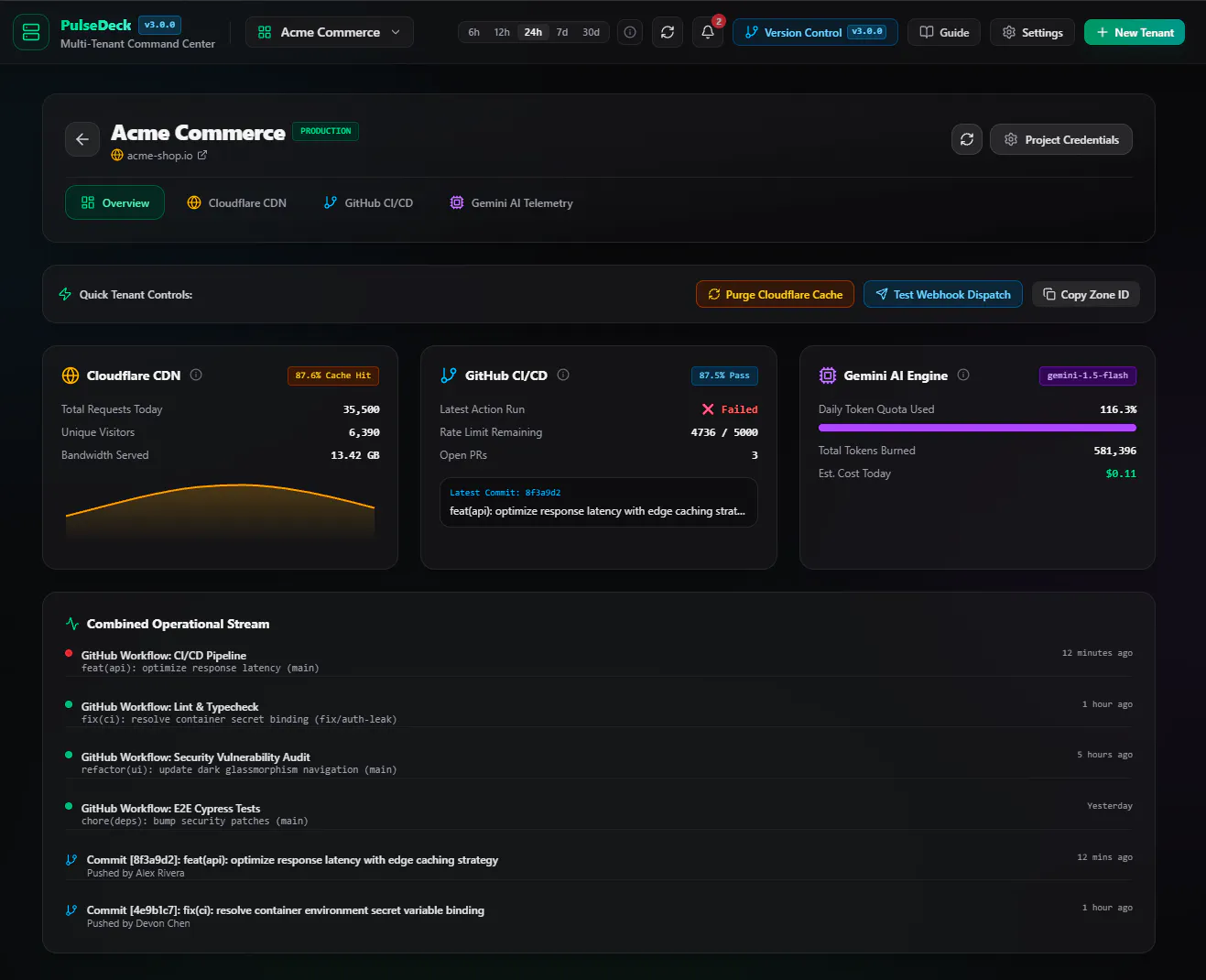Click green dot beside Lint & Typecheck
1206x980 pixels.
[69, 704]
